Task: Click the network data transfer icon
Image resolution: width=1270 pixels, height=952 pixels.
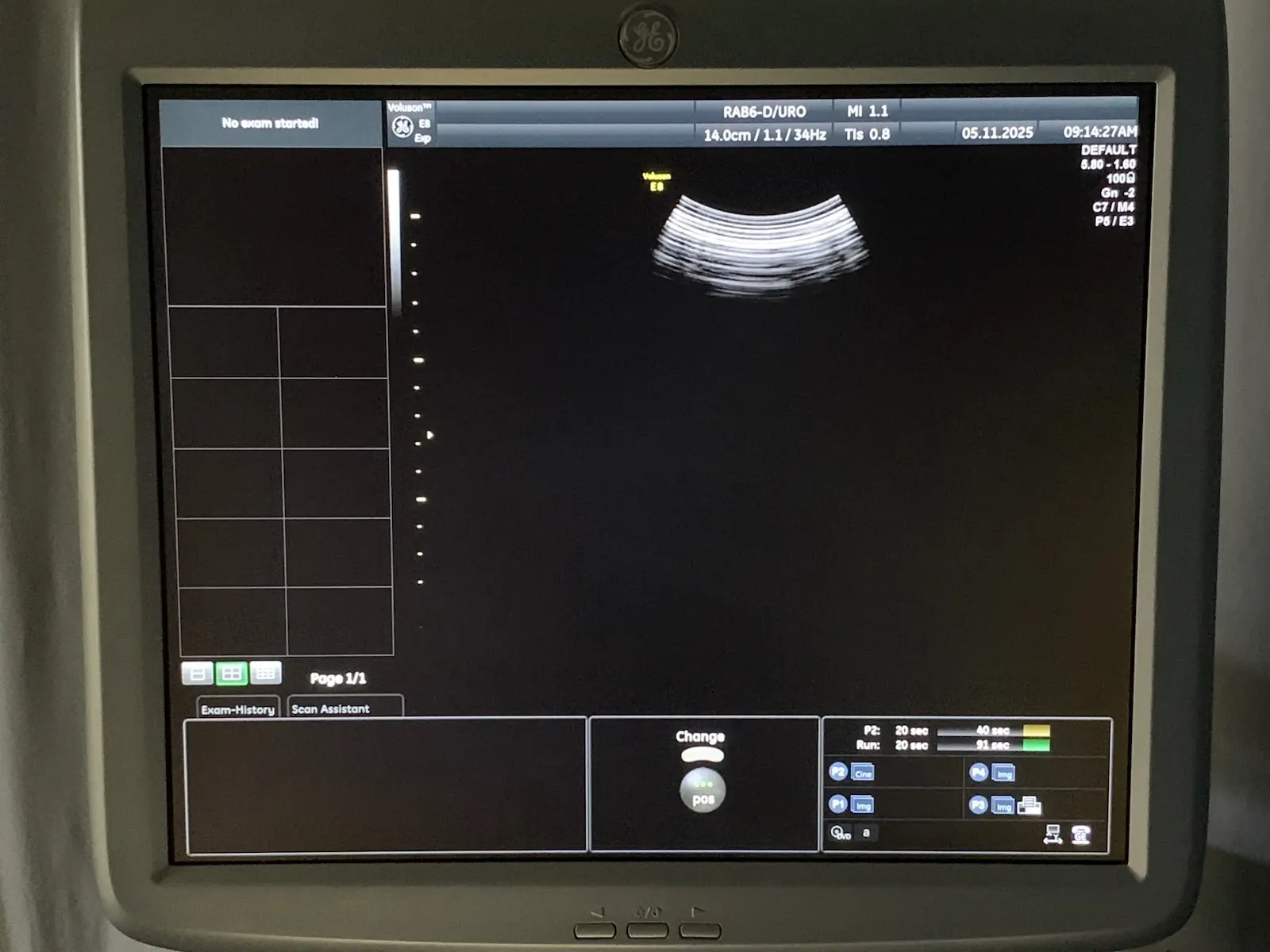Action: pos(1053,835)
